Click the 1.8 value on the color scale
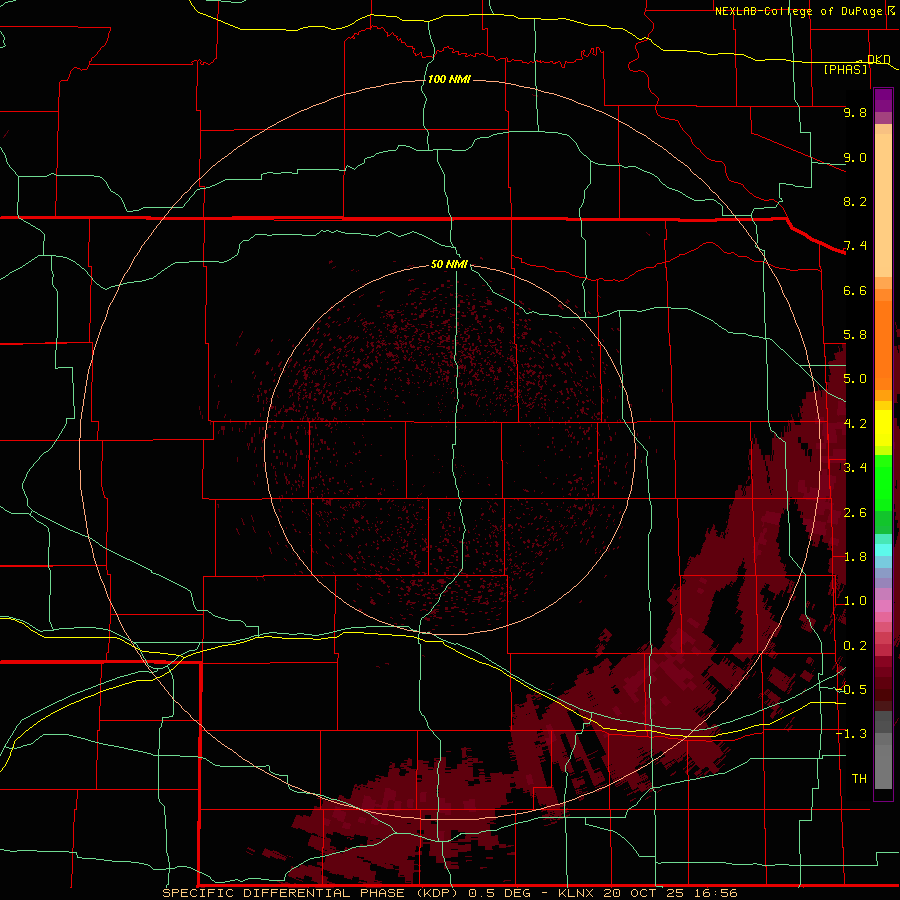This screenshot has height=900, width=900. (855, 557)
